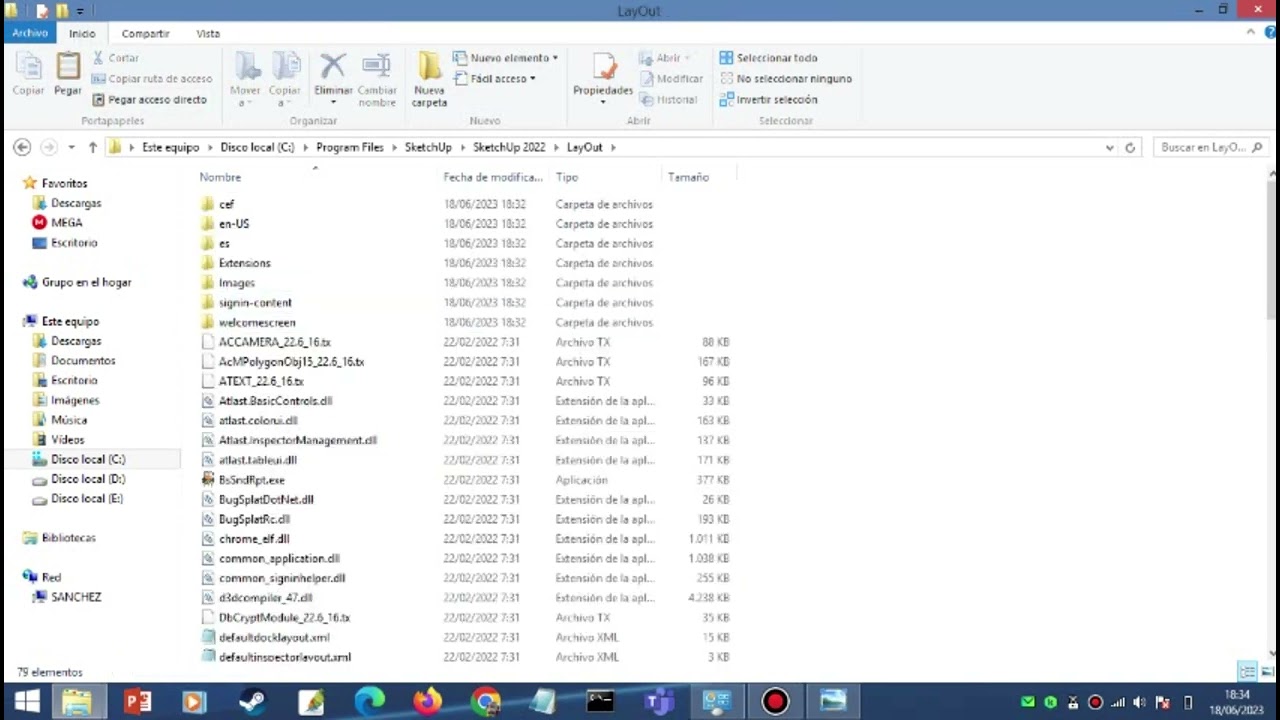Click SketchUp 2022 breadcrumb
The image size is (1280, 720).
pos(509,147)
